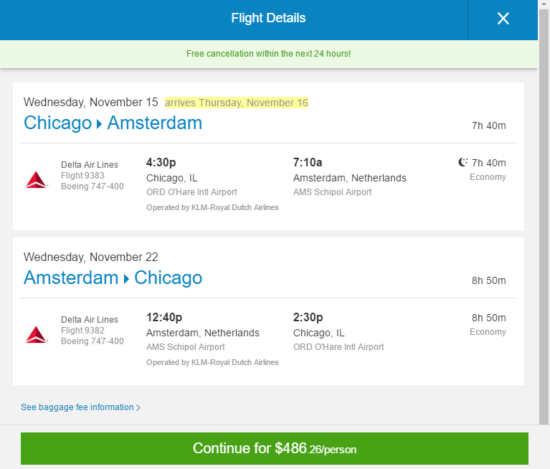Screen dimensions: 550x469
Task: Click the free cancellation banner
Action: coord(269,54)
